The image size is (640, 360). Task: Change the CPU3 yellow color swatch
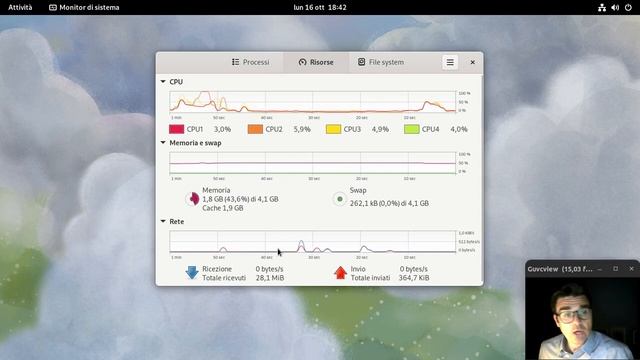tap(333, 129)
